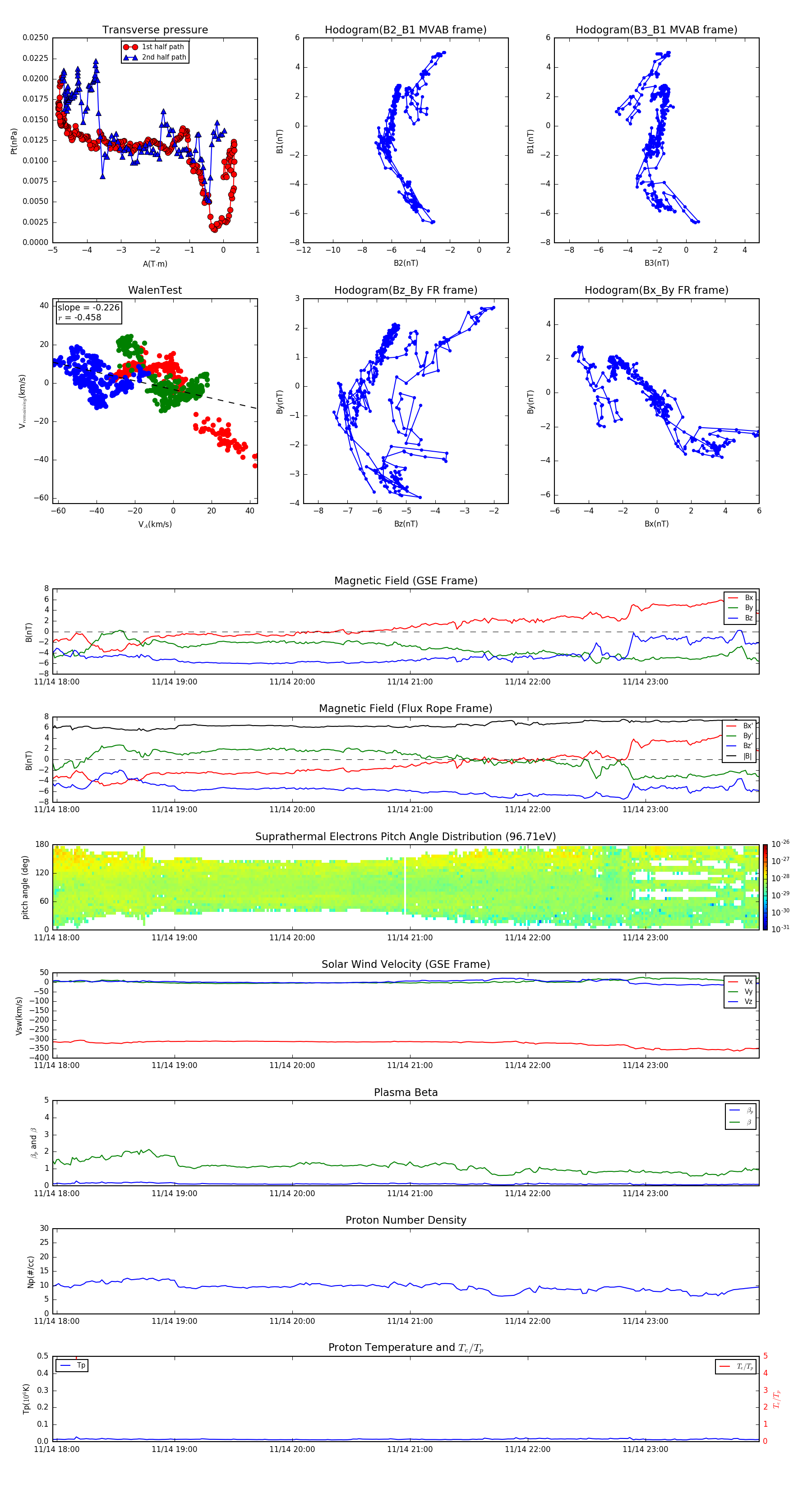Click the 'B2(nT)' x-axis label
Image resolution: width=812 pixels, height=1489 pixels.
click(406, 263)
